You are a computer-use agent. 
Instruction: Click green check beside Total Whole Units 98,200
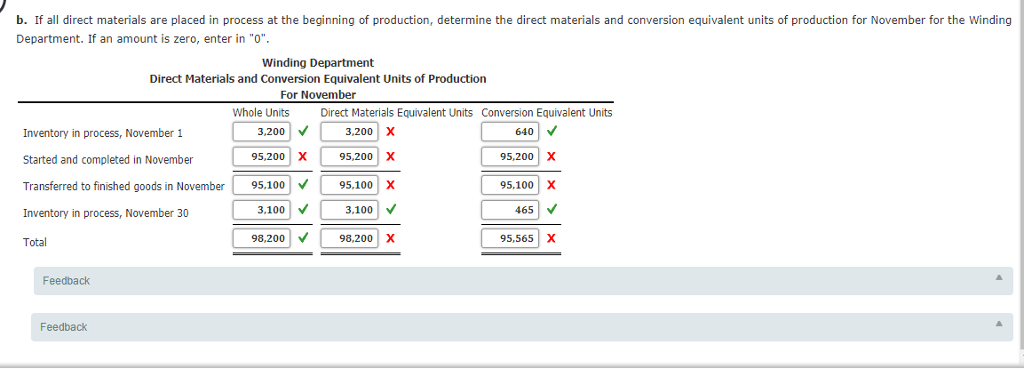click(302, 238)
